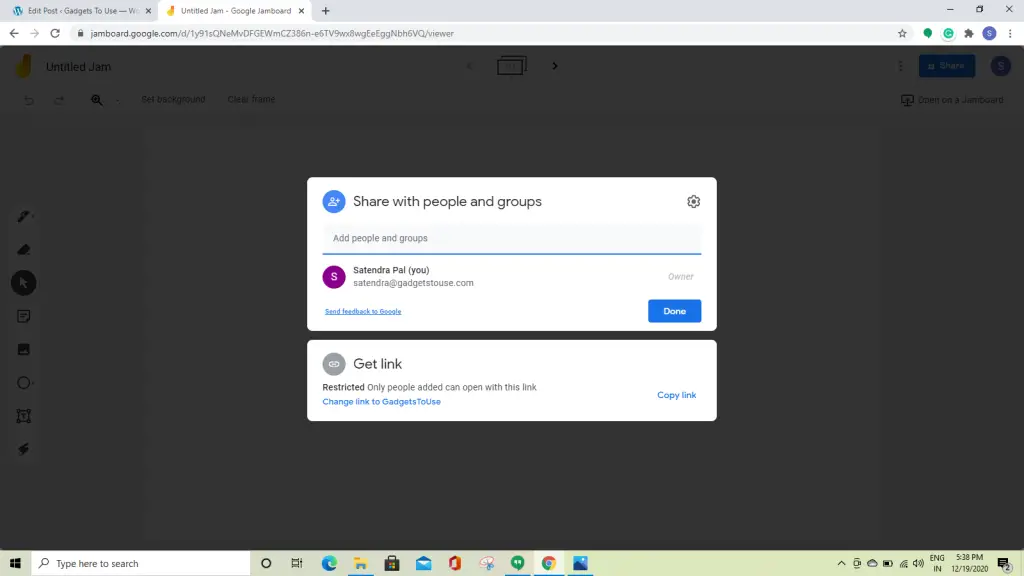Click the Satendra Pal (you) name
Image resolution: width=1024 pixels, height=576 pixels.
point(391,270)
